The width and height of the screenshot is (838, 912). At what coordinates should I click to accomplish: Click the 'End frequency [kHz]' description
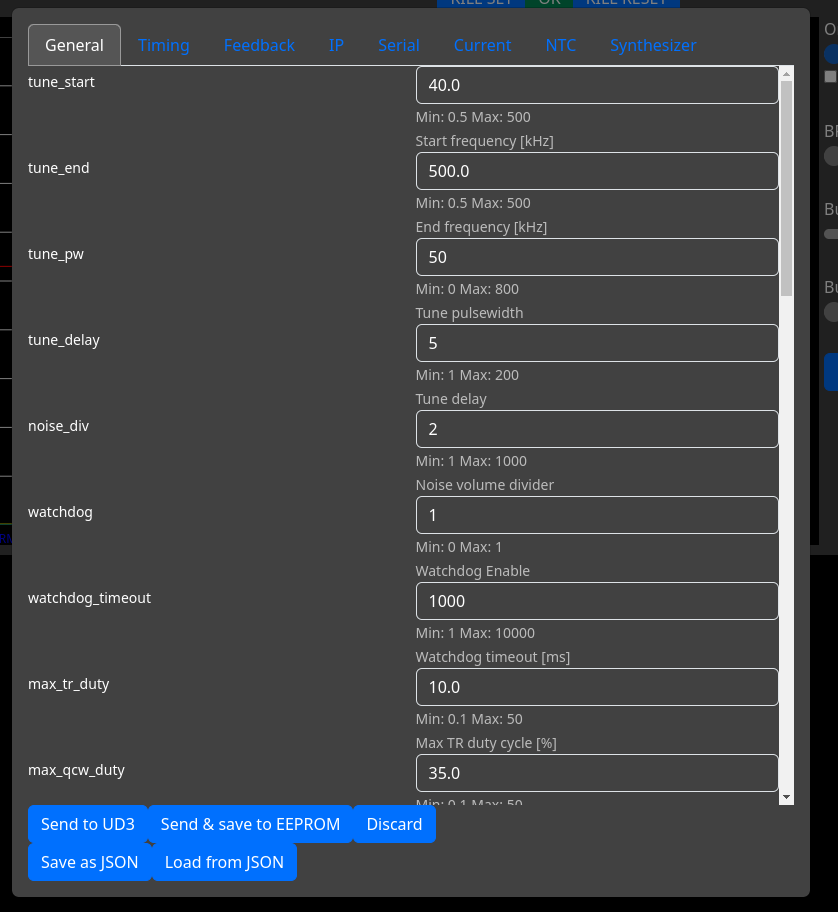click(481, 227)
